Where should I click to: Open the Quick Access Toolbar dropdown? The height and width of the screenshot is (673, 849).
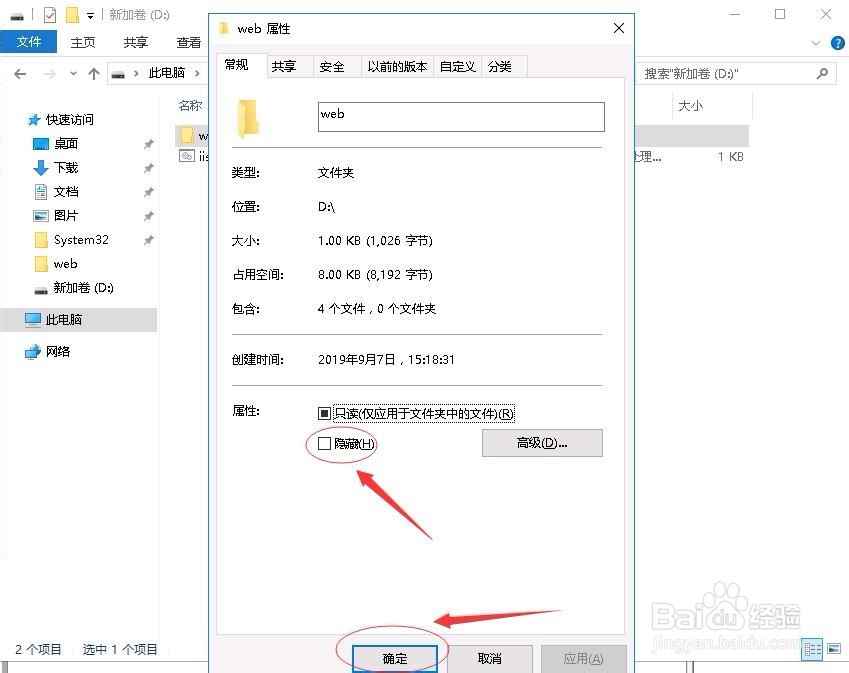[x=88, y=15]
